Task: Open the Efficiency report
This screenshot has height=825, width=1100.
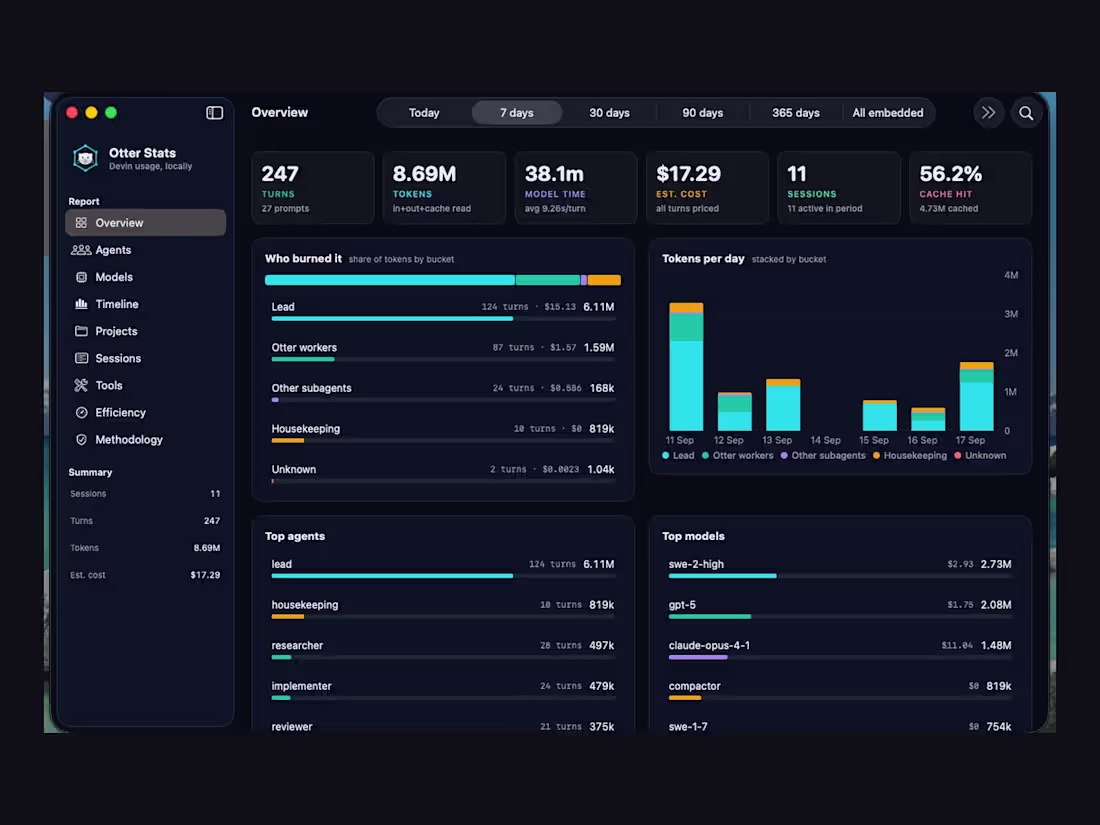Action: pyautogui.click(x=146, y=412)
